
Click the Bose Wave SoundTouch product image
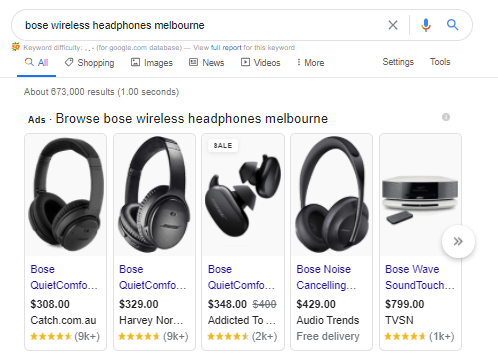420,195
